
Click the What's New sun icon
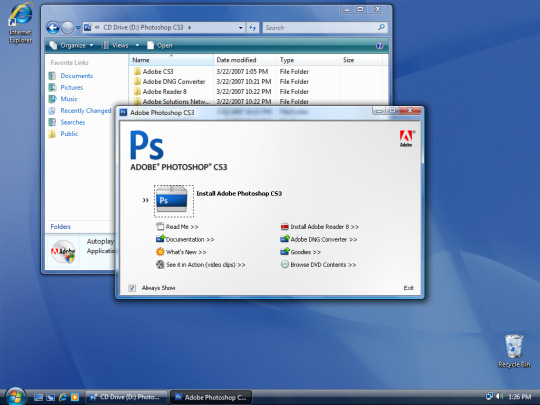[x=160, y=252]
